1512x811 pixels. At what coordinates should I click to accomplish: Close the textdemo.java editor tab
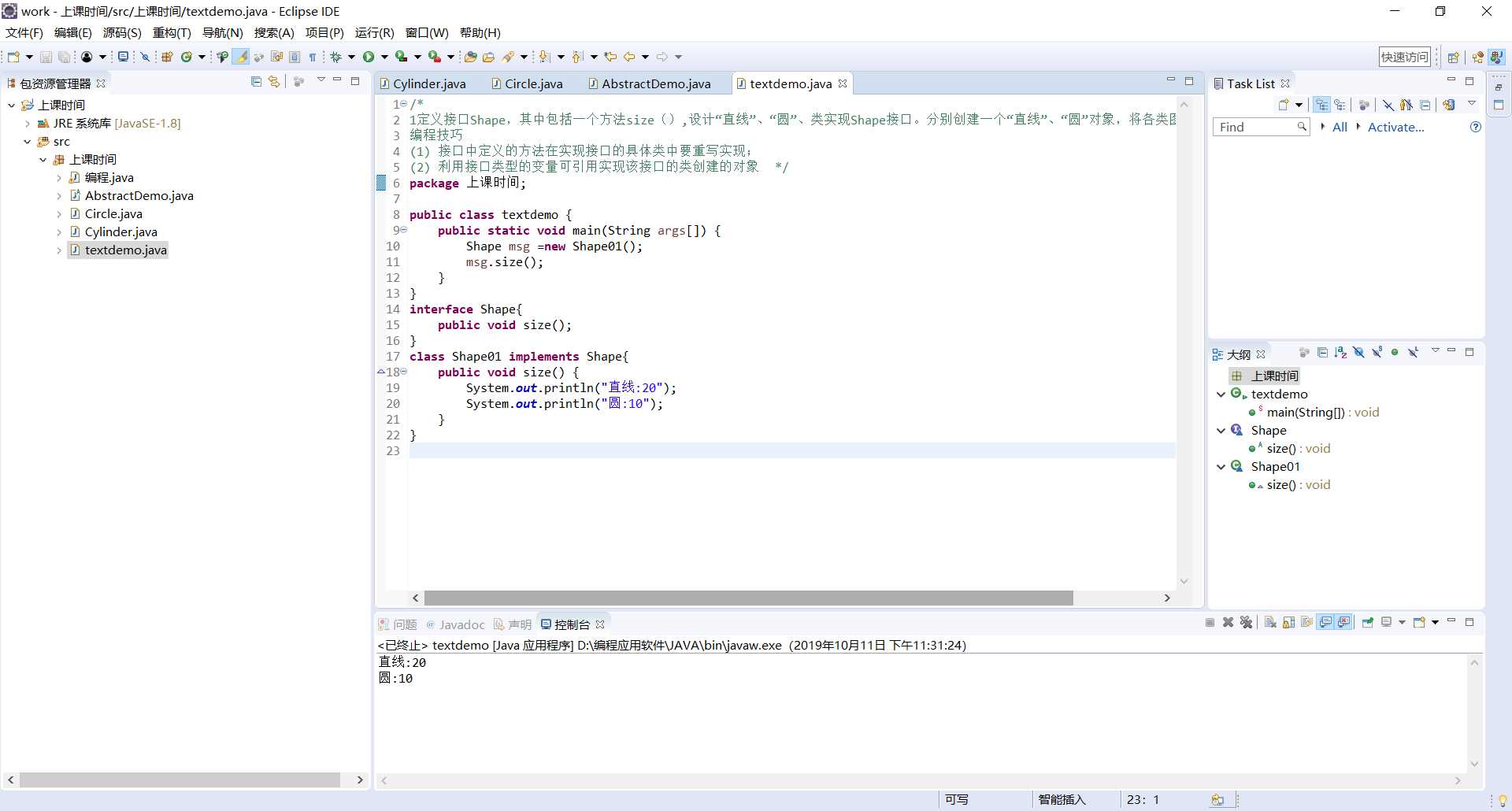pos(843,83)
